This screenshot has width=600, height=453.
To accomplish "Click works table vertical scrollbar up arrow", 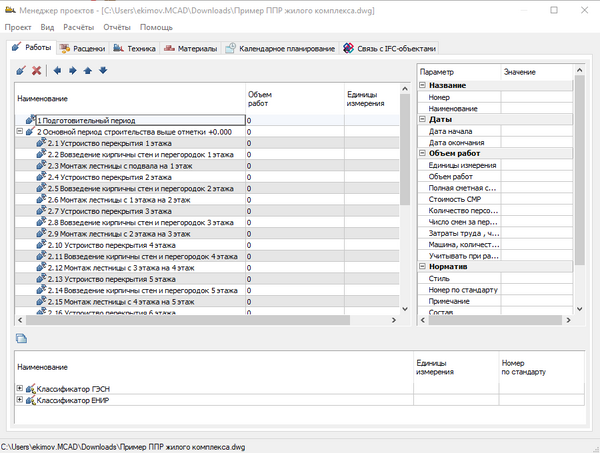I will (x=405, y=89).
